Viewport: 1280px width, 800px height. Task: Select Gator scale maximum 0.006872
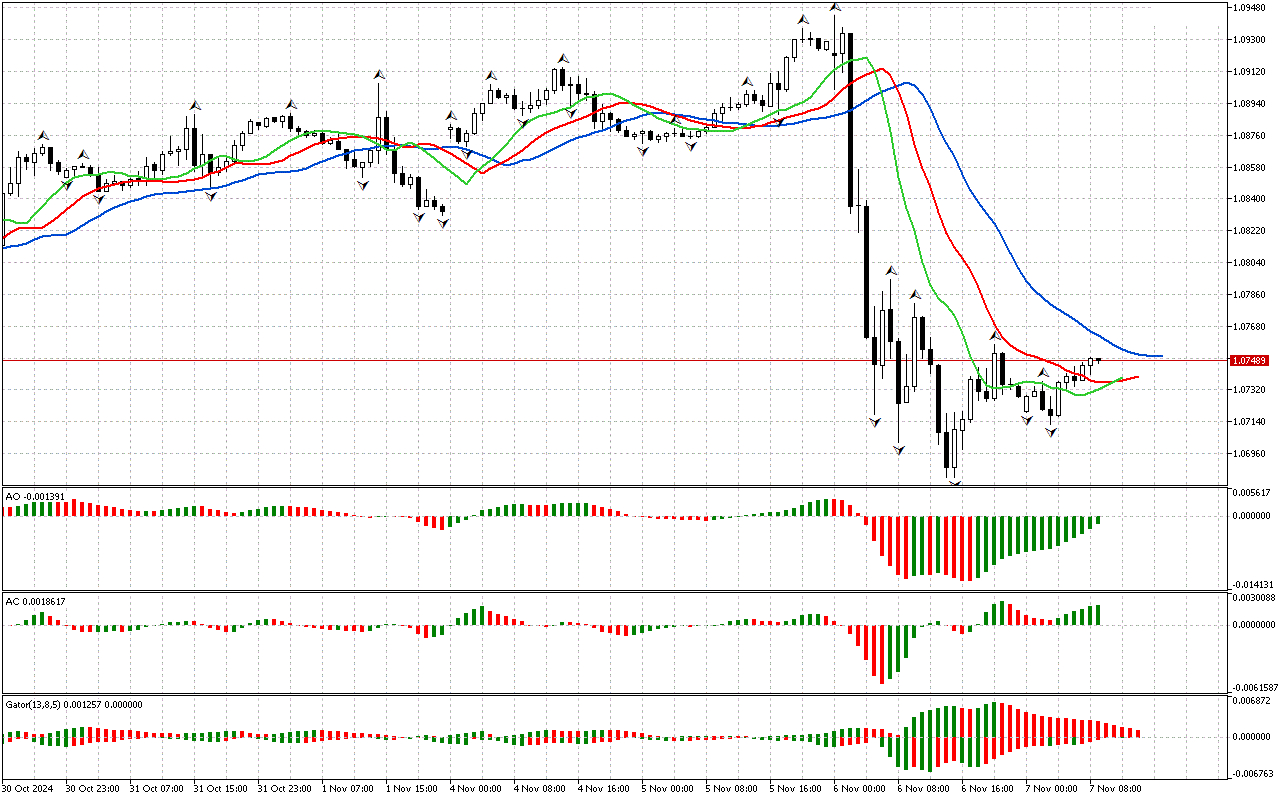pos(1253,701)
